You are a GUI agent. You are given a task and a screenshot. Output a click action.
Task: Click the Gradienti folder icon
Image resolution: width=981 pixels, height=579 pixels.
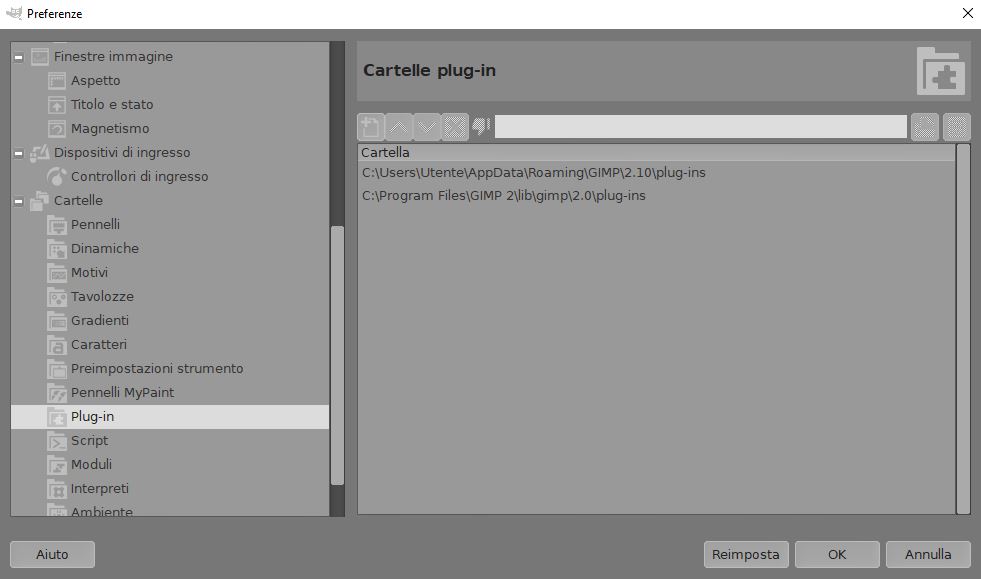point(57,320)
